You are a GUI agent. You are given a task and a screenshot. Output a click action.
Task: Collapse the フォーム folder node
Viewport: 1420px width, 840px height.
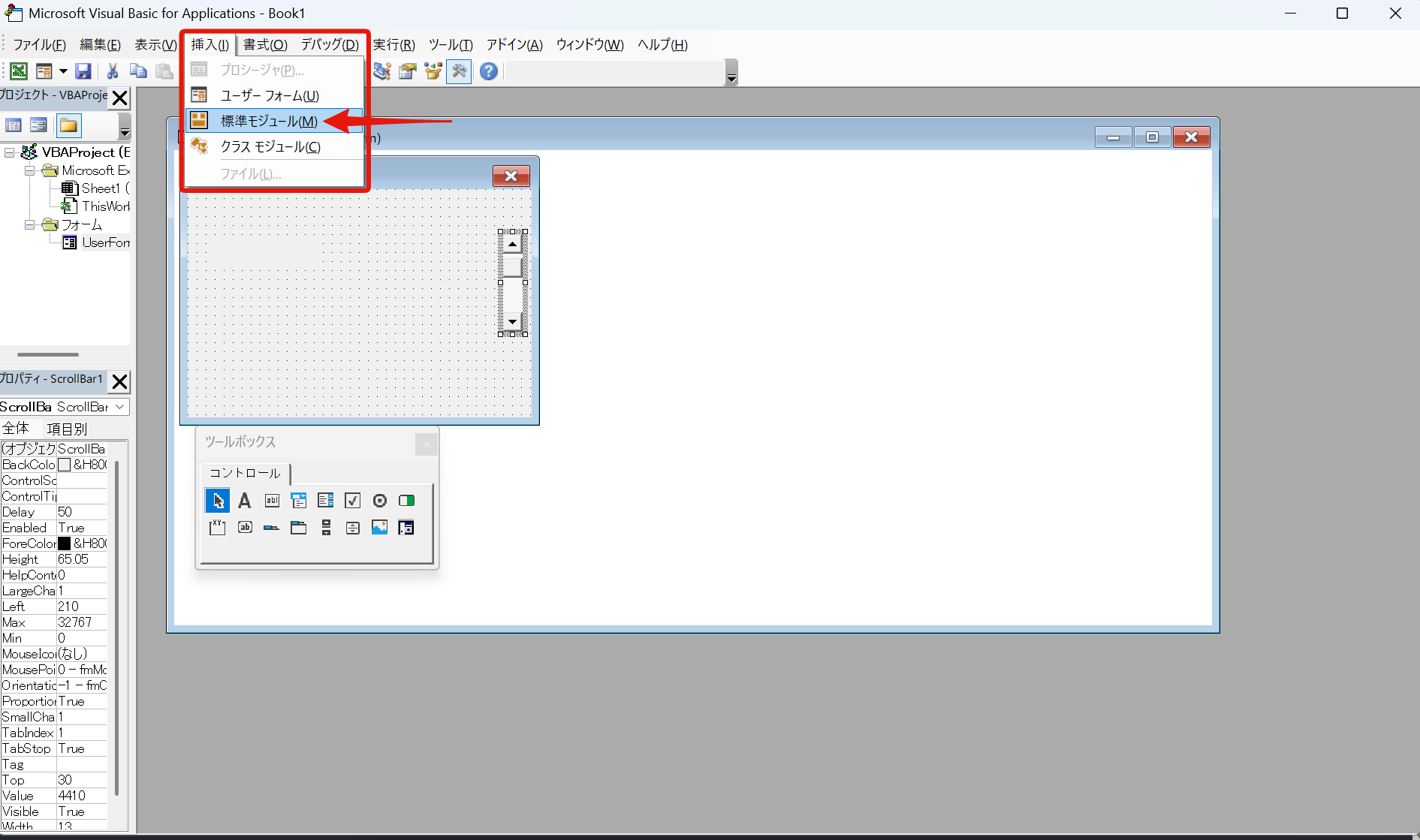click(29, 225)
